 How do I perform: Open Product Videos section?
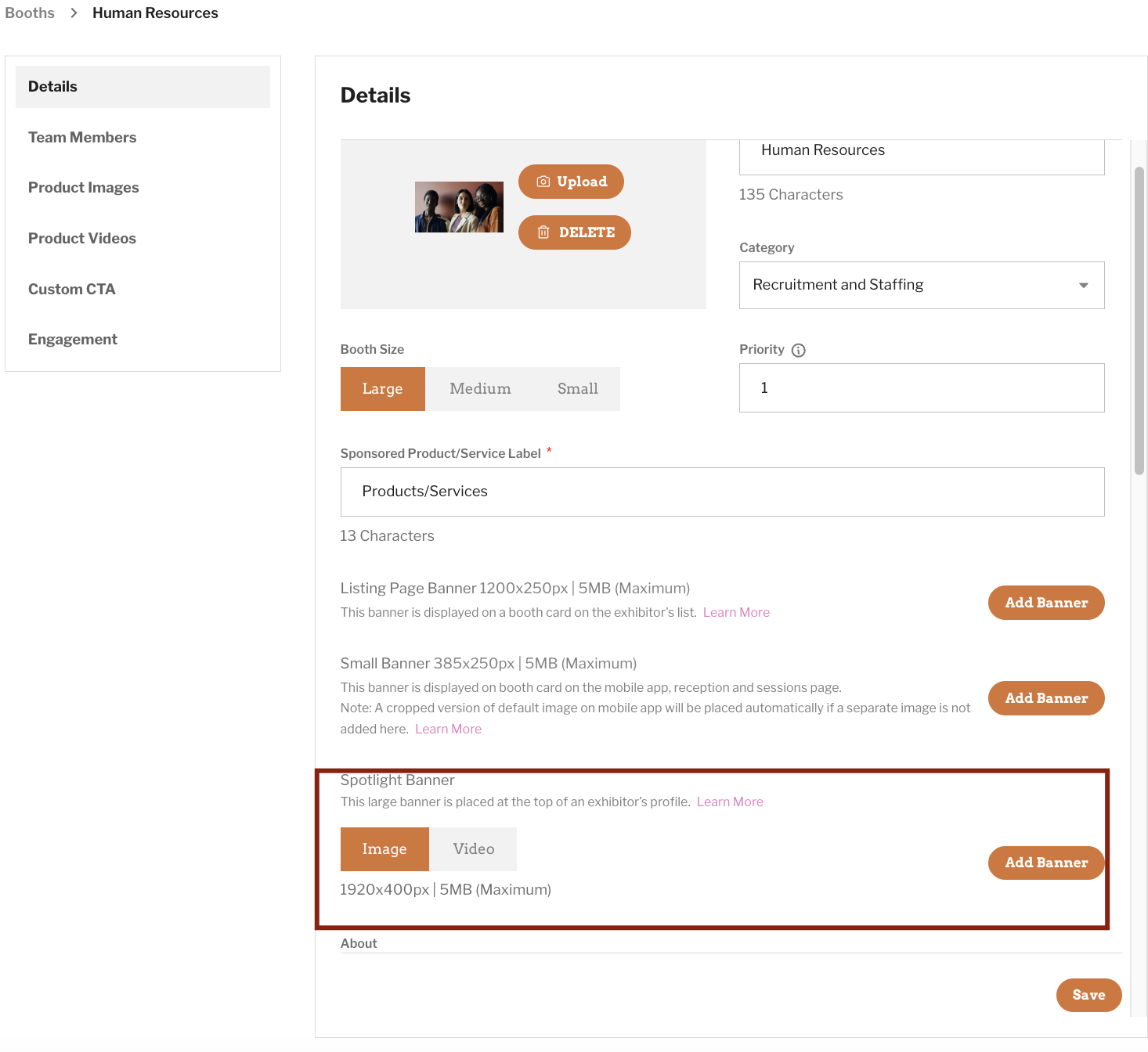(82, 239)
